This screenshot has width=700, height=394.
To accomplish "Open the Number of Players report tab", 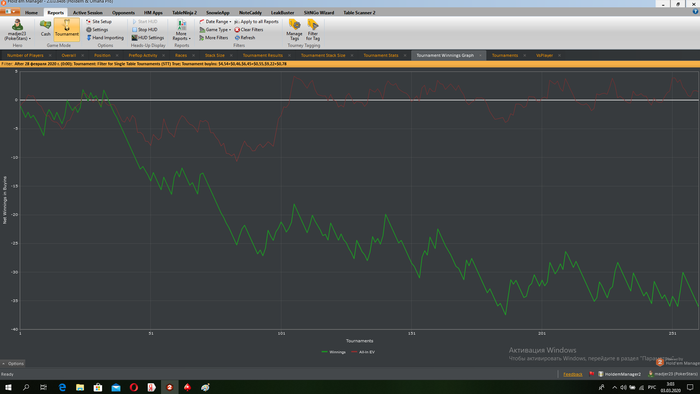I will pos(25,55).
